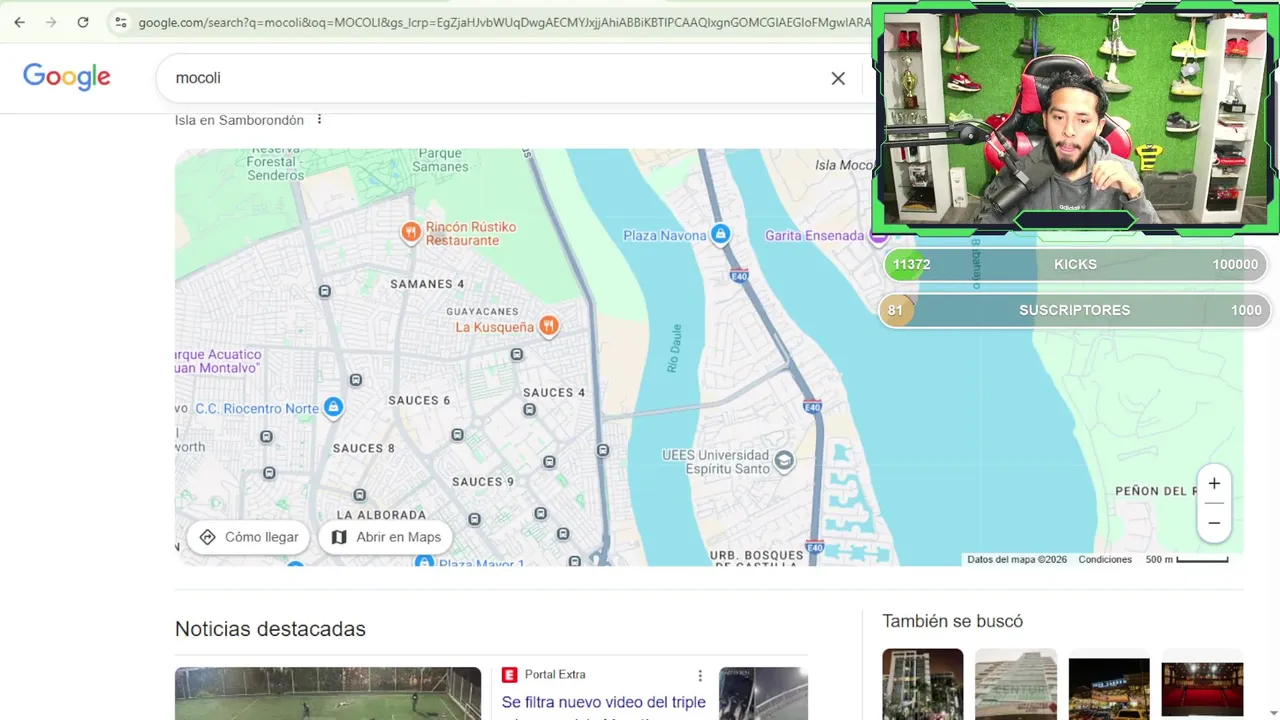
Task: Click the Portal Extra source icon
Action: point(509,675)
